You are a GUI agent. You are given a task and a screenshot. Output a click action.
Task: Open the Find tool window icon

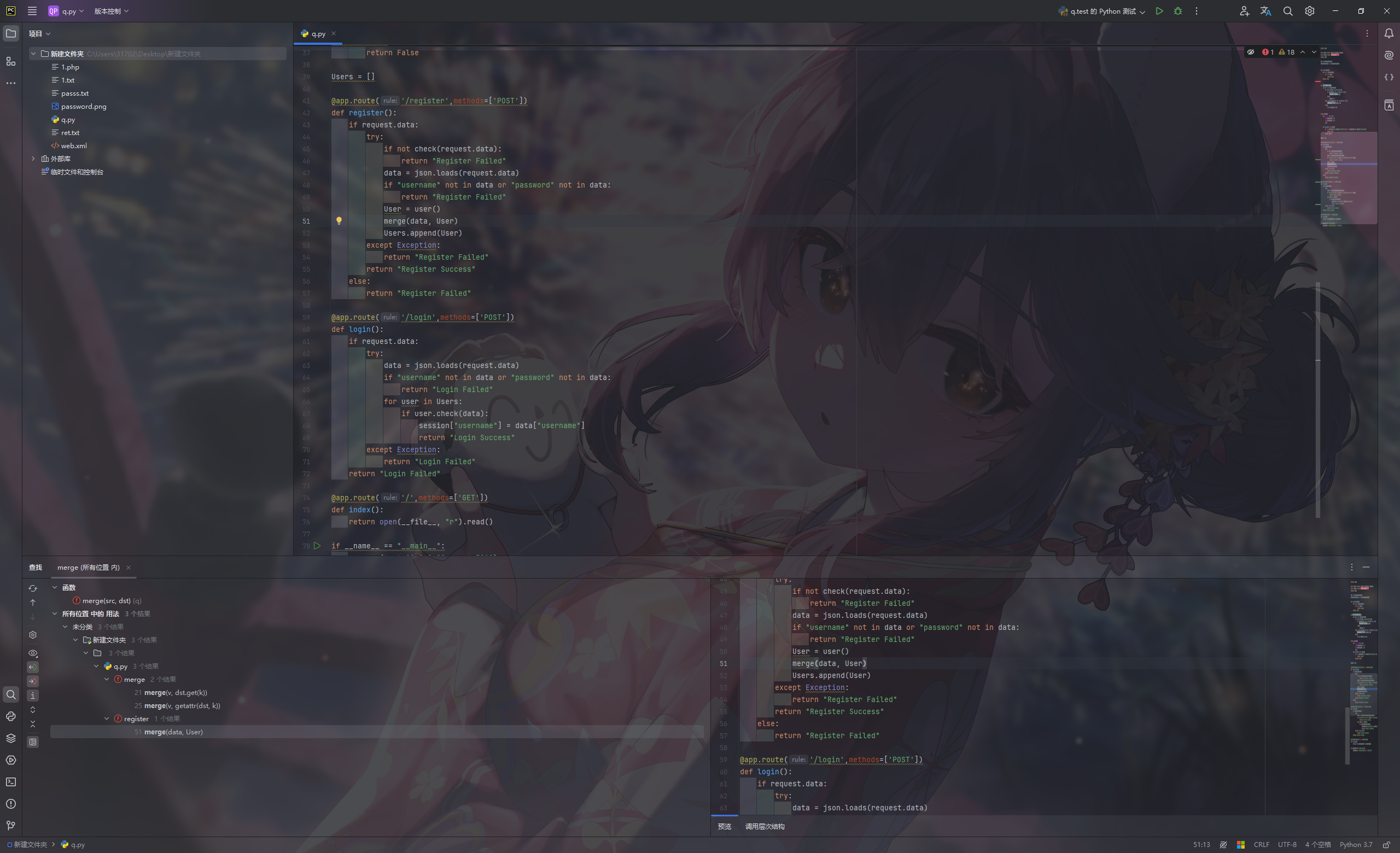coord(11,694)
